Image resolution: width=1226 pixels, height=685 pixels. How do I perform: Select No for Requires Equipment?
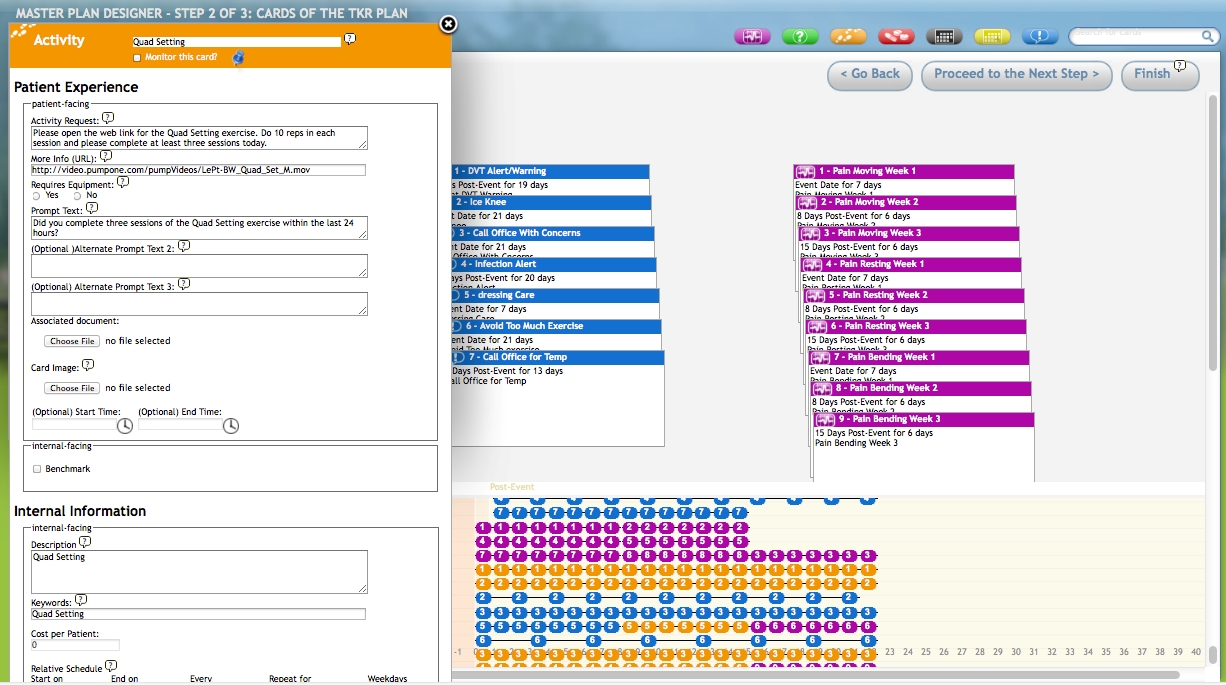coord(77,196)
